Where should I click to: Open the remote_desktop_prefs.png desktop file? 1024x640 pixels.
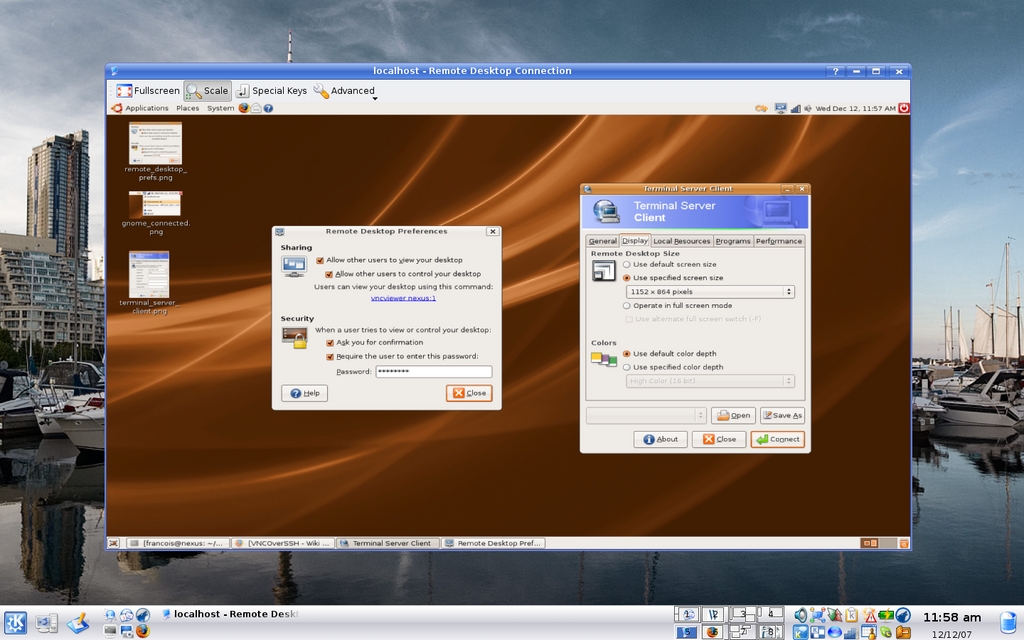point(155,144)
